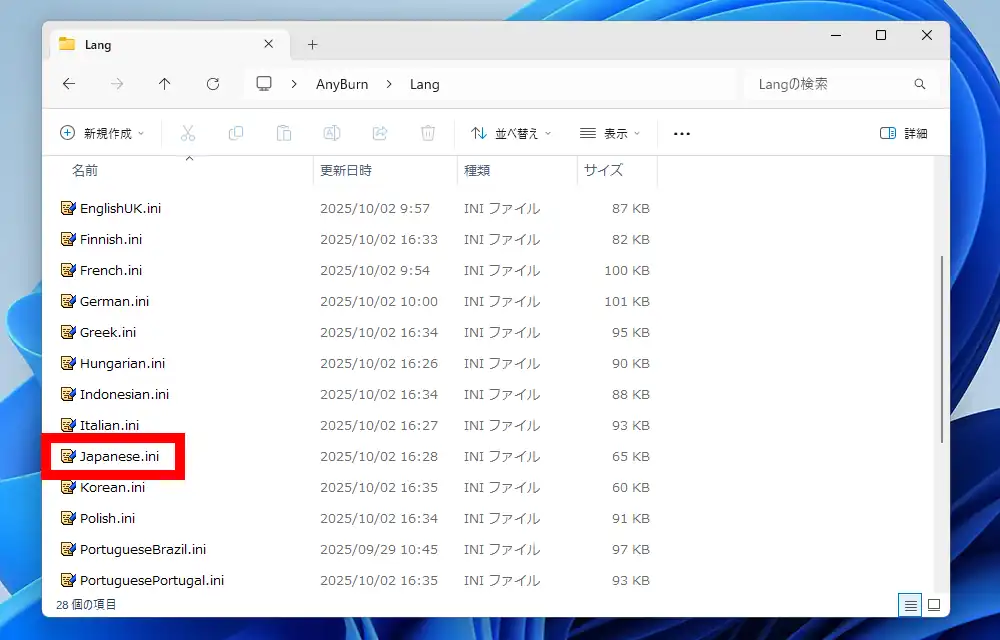Switch to details list view in status bar
The width and height of the screenshot is (1000, 640).
tap(910, 605)
